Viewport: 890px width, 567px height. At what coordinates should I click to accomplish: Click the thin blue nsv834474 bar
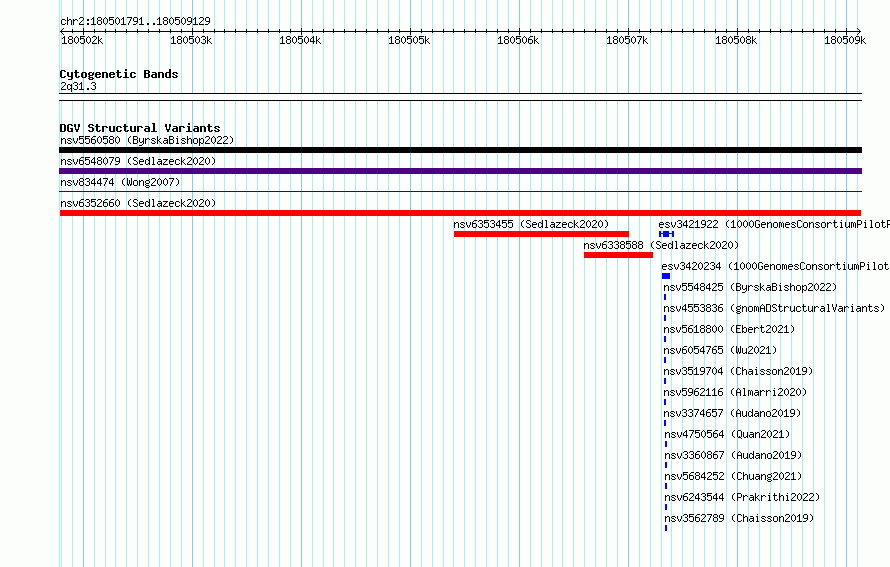point(460,192)
